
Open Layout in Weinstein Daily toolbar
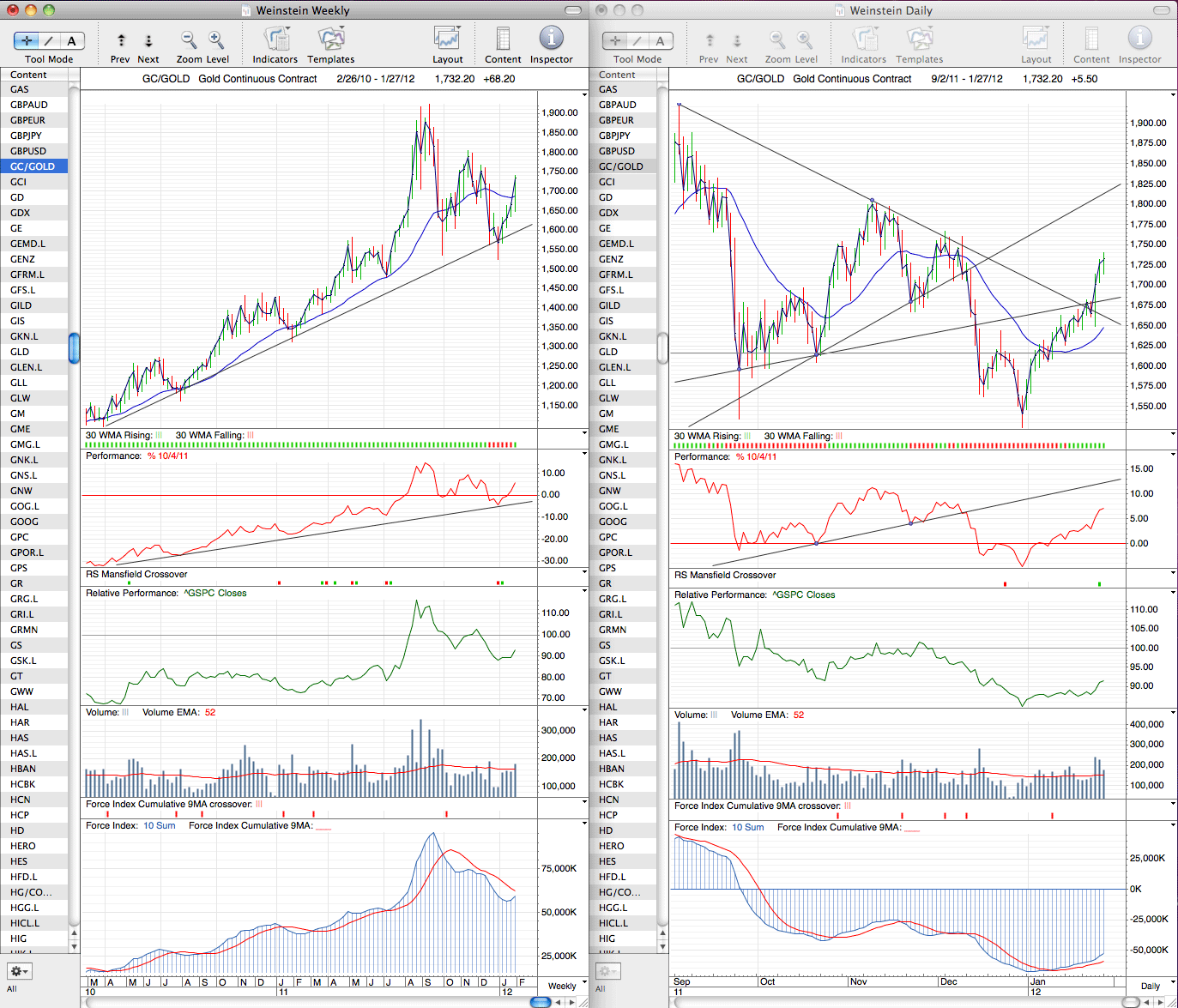tap(1036, 39)
